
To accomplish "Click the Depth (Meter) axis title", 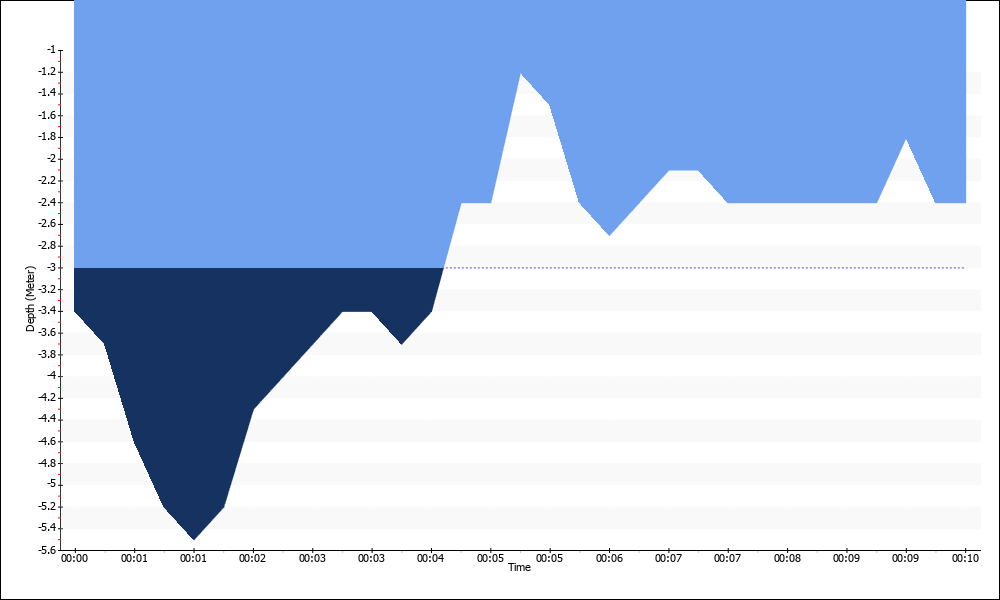I will [x=31, y=298].
